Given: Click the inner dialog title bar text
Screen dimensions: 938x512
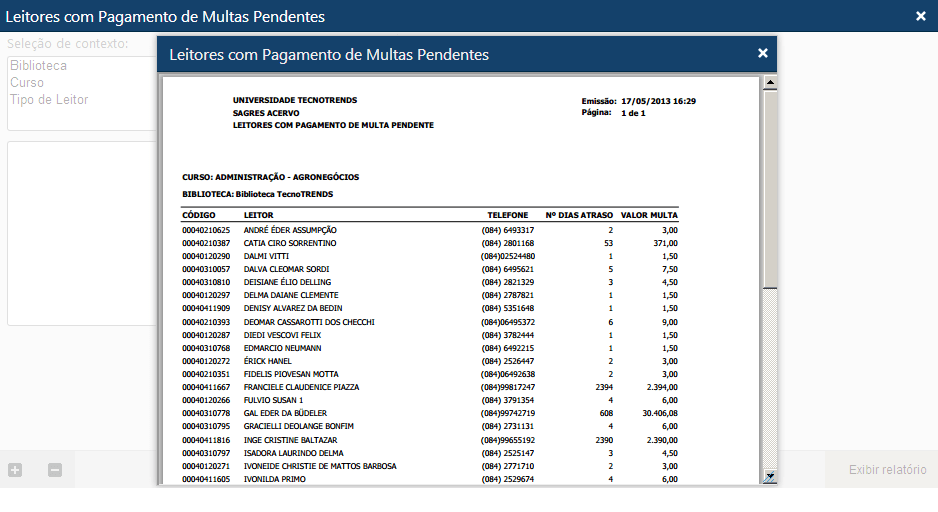Looking at the screenshot, I should coord(329,54).
